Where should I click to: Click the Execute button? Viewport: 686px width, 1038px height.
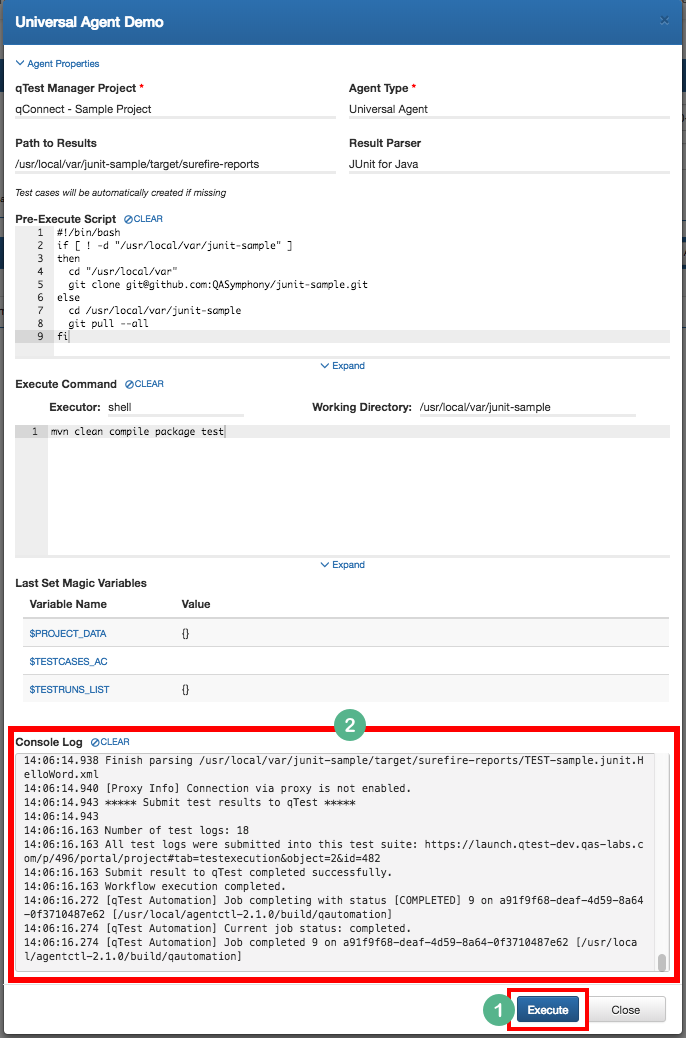click(548, 1010)
